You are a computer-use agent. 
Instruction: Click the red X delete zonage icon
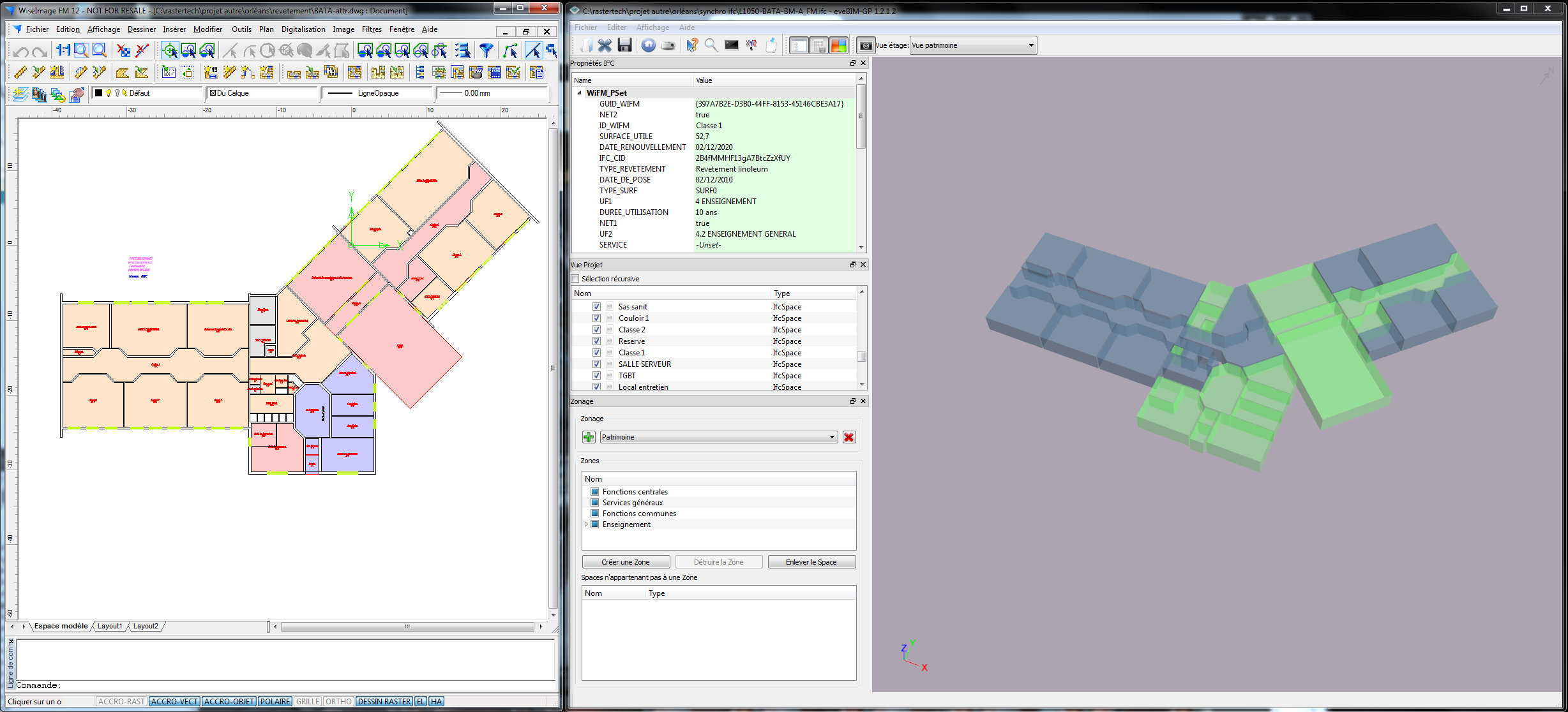pos(848,437)
